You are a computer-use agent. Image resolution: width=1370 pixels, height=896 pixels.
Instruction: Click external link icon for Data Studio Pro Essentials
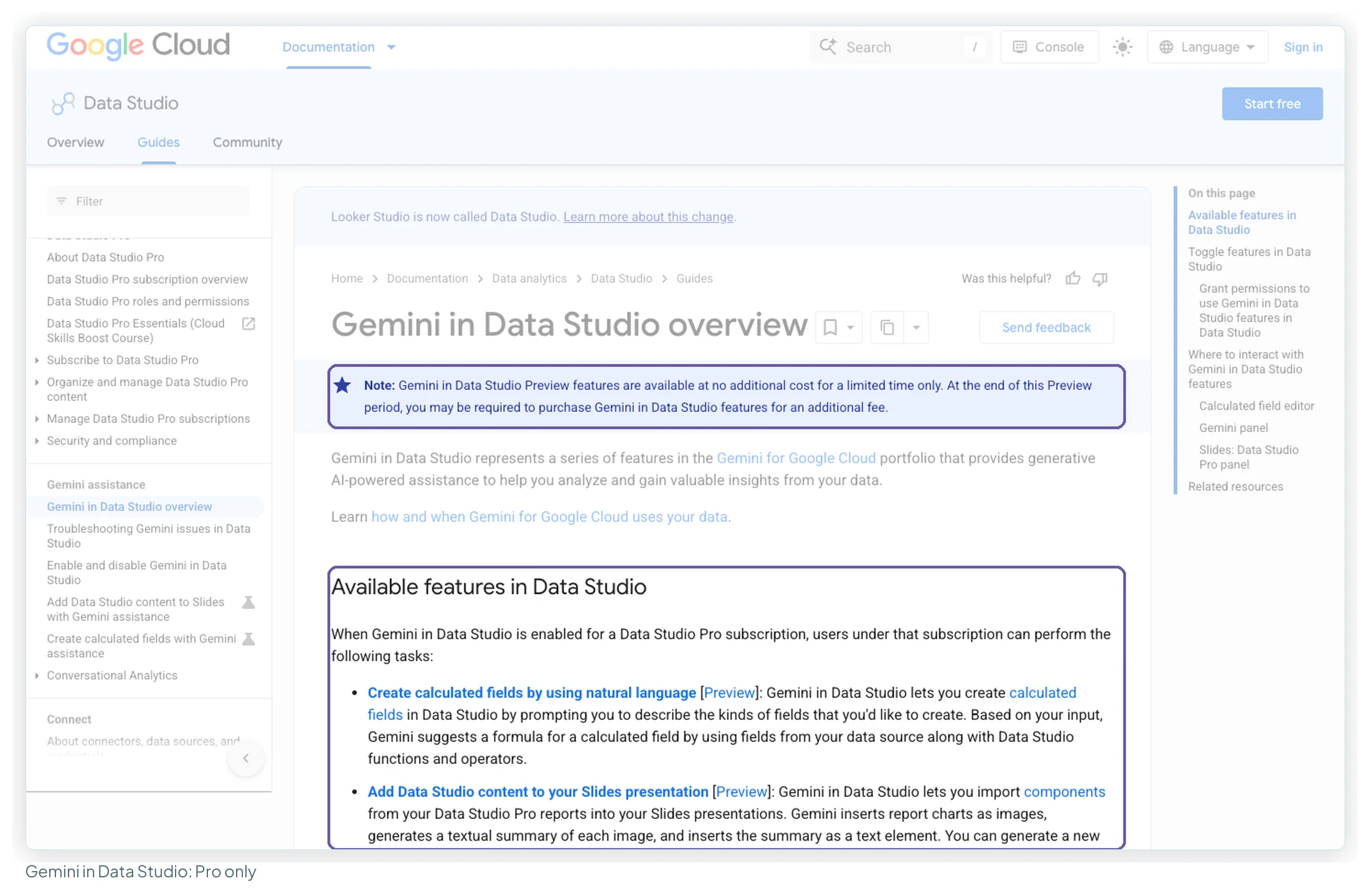[248, 323]
